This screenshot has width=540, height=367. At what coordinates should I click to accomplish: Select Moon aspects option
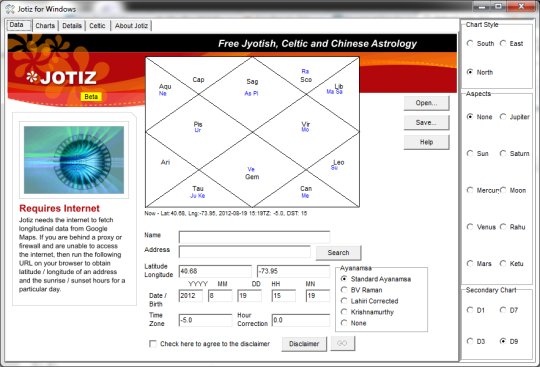point(513,190)
